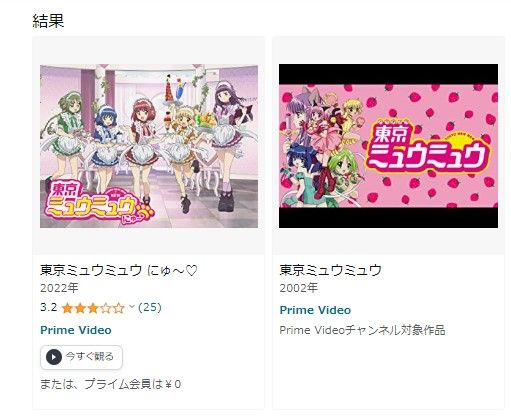
Task: Open title link 東京ミュウミュウ にゅ～♡
Action: (119, 270)
